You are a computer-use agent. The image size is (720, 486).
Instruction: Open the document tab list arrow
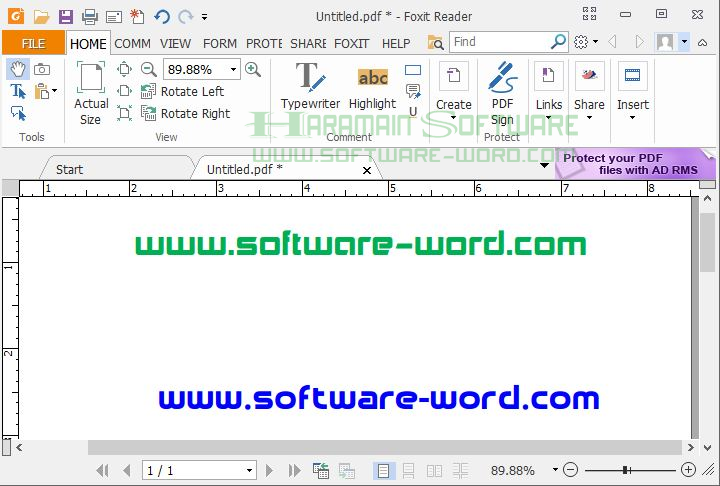(x=544, y=165)
